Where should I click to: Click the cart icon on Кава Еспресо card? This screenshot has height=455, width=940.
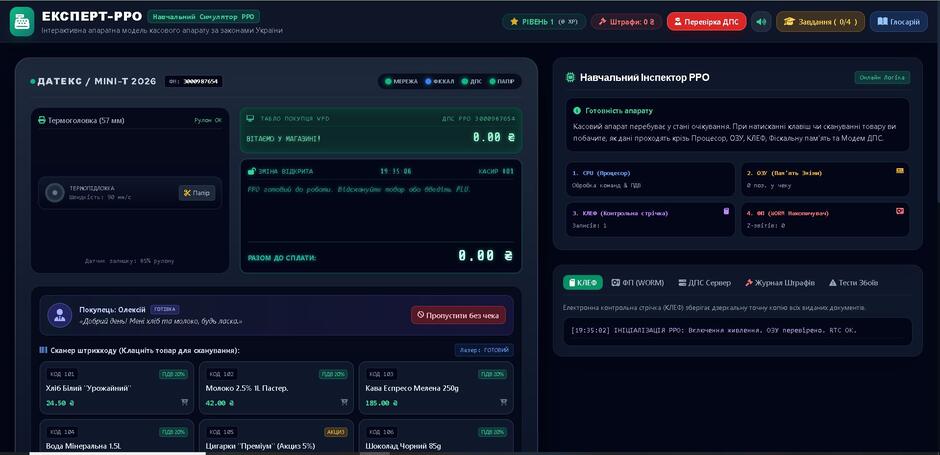504,402
